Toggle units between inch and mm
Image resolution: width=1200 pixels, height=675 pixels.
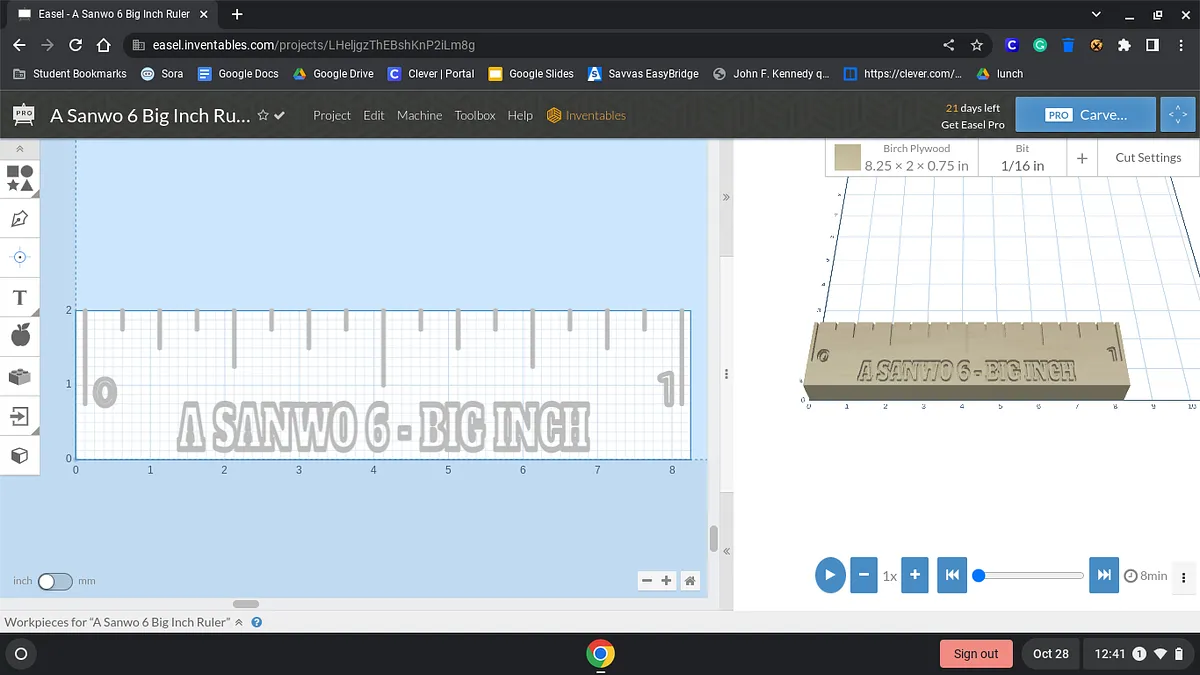pyautogui.click(x=55, y=581)
